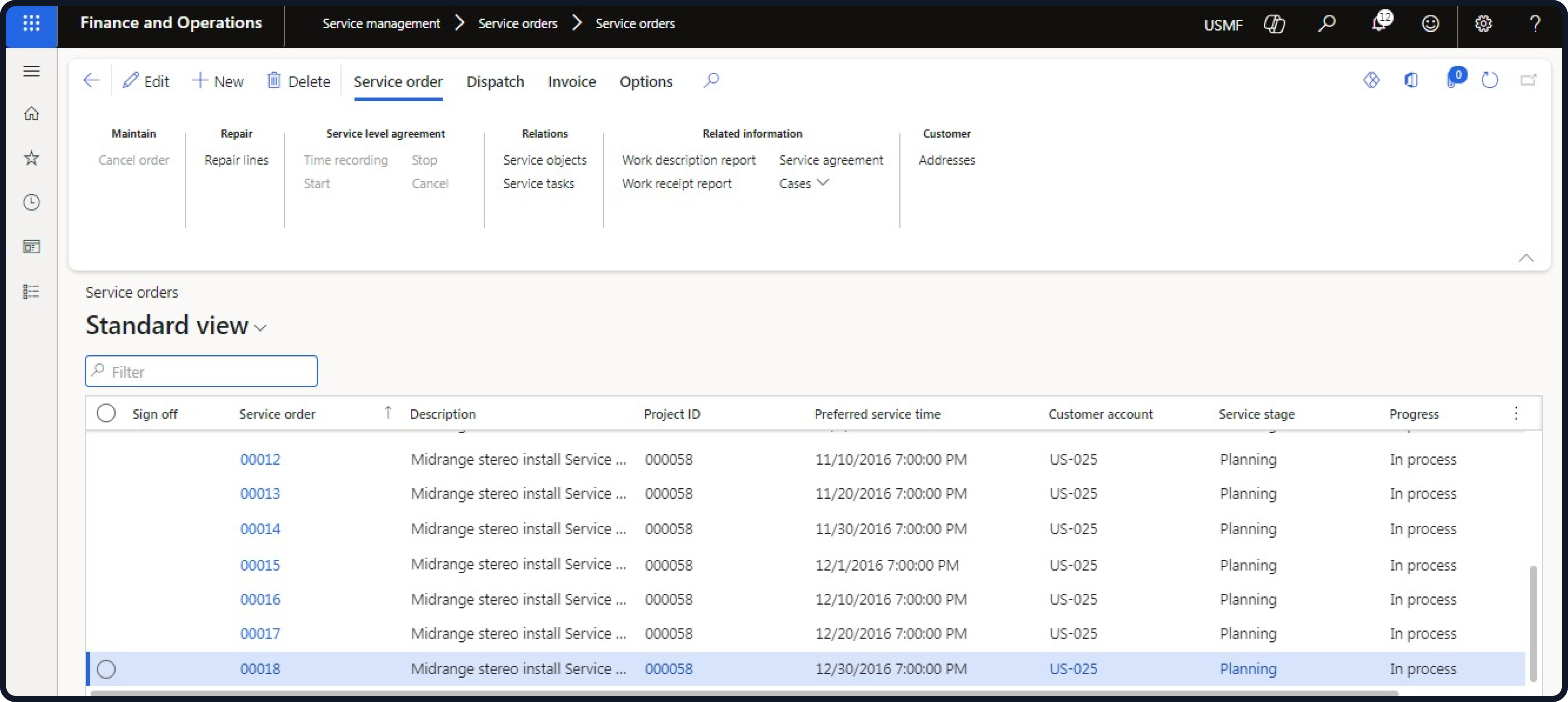
Task: Open the app launcher waffle icon
Action: pyautogui.click(x=31, y=24)
